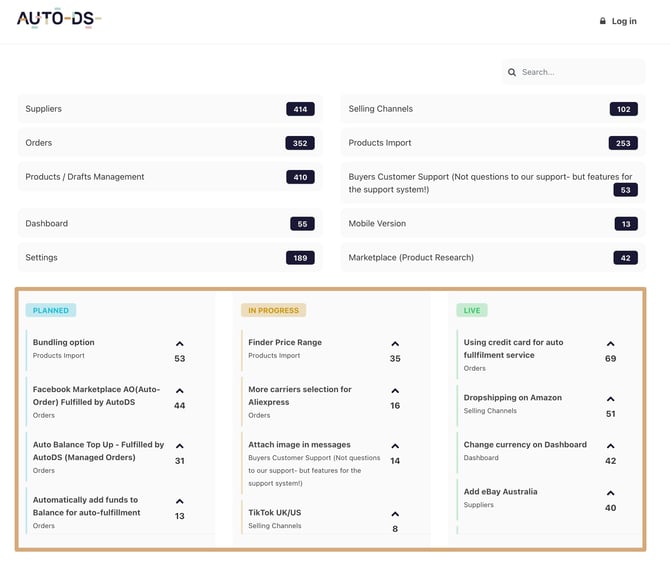Open Auto Balance Top Up idea title
Viewport: 670px width, 563px height.
point(98,451)
